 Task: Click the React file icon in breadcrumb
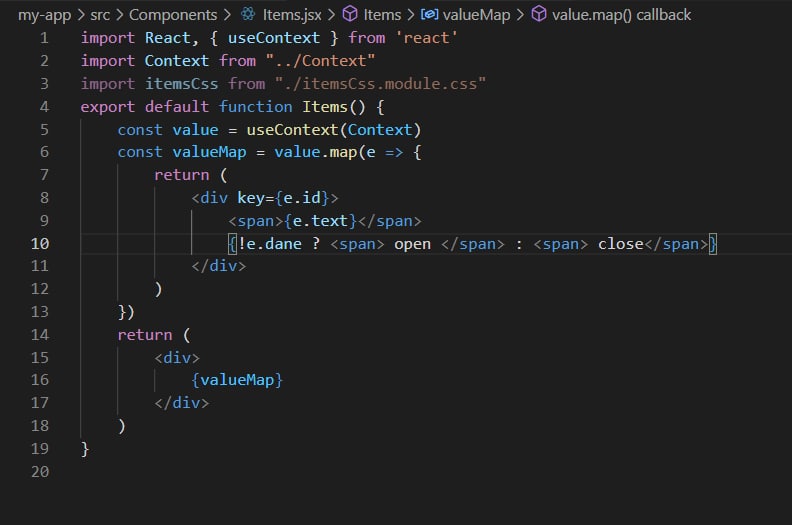coord(248,14)
